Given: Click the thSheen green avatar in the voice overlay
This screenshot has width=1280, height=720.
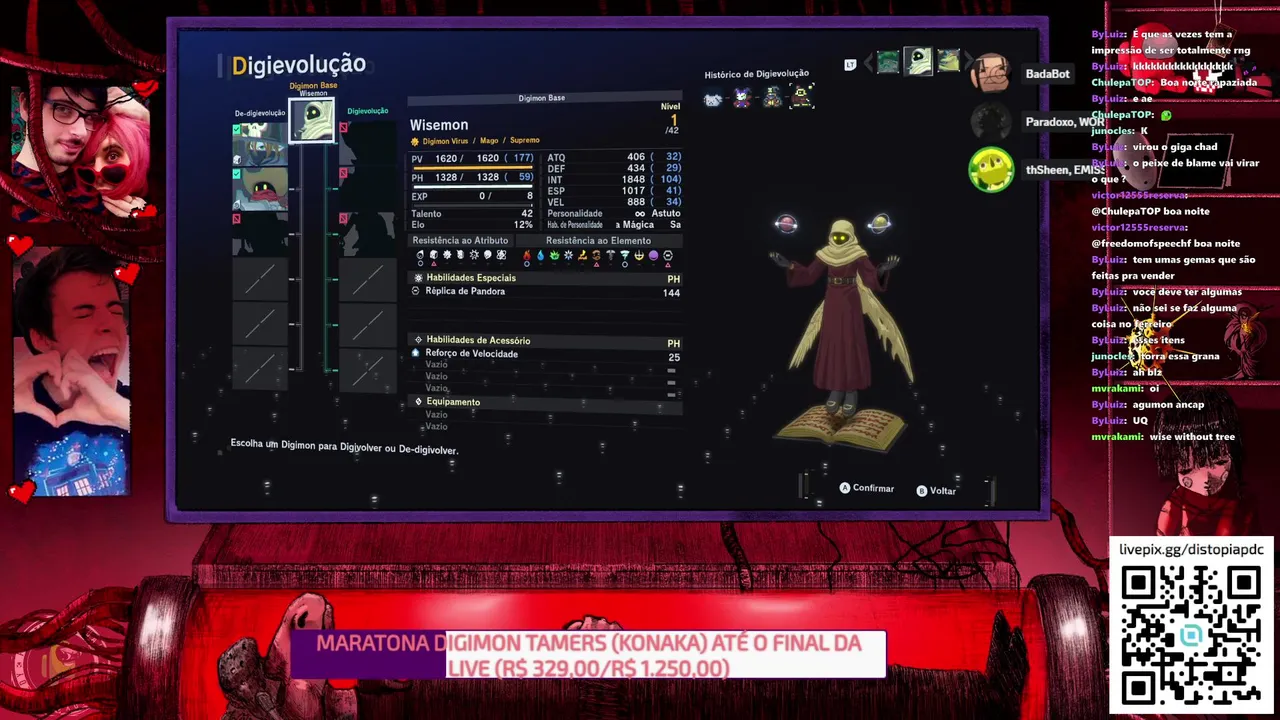Looking at the screenshot, I should [x=990, y=170].
